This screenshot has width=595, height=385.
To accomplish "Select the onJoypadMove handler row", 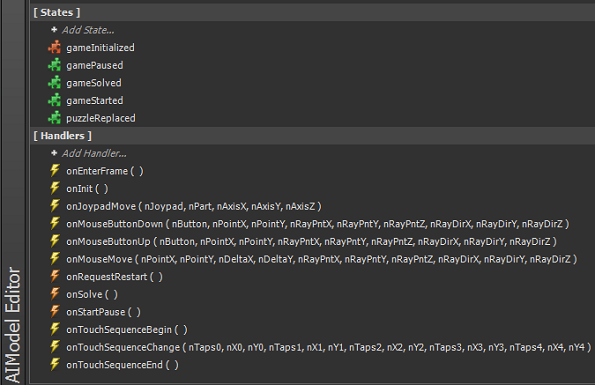I will pyautogui.click(x=194, y=206).
